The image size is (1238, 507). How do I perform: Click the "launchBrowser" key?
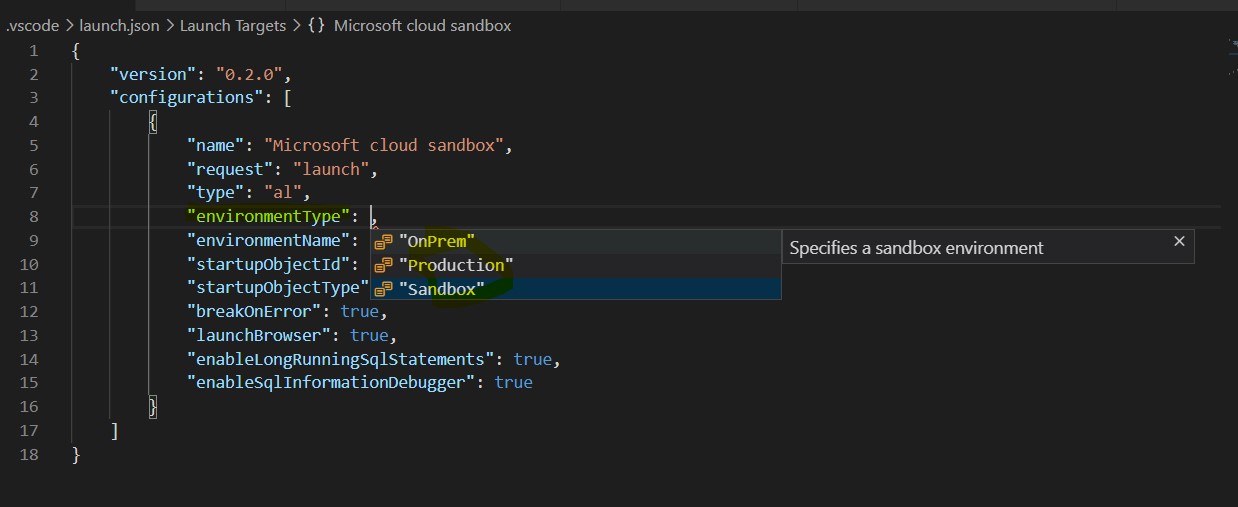point(258,335)
